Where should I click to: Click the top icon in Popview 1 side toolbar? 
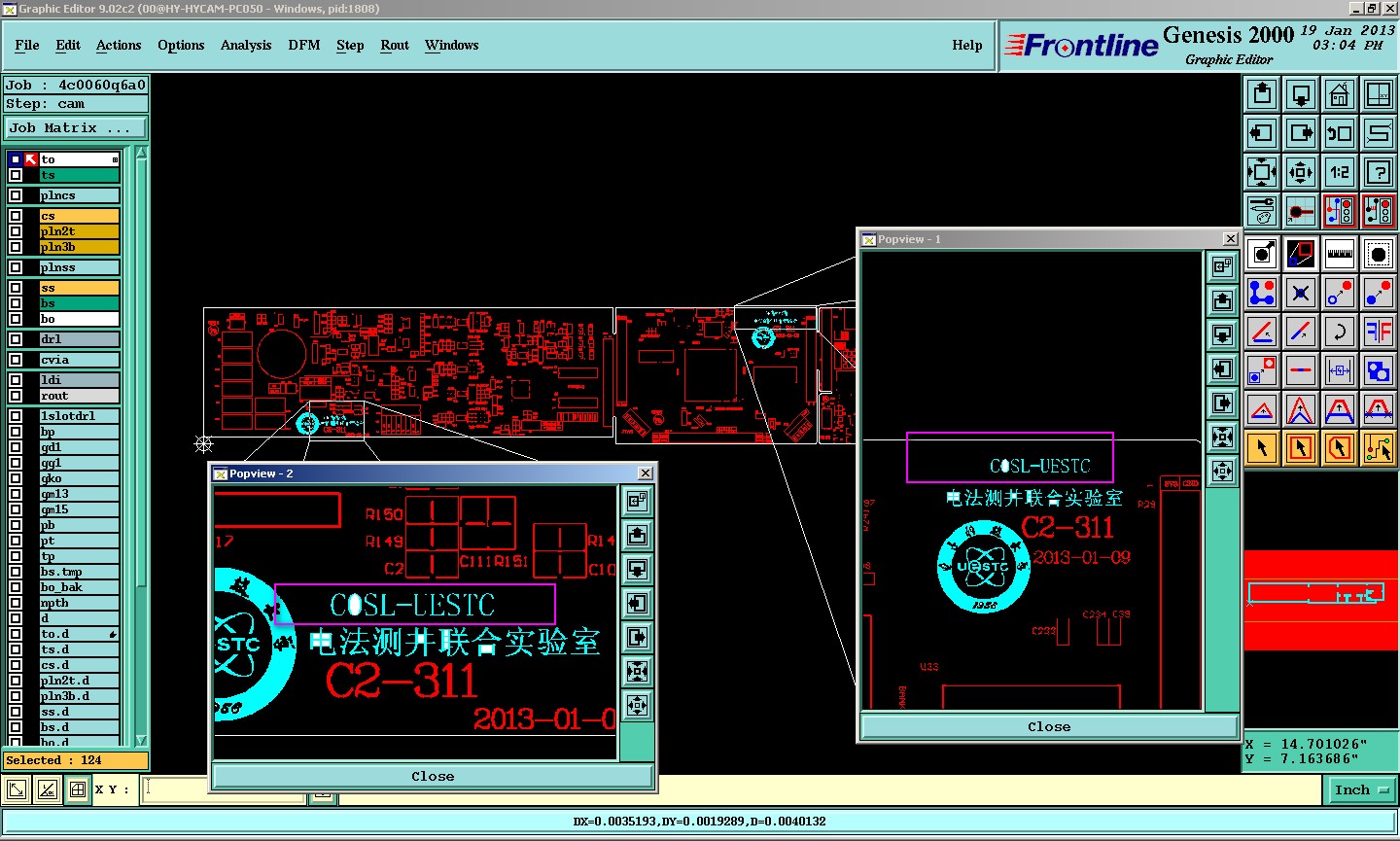coord(1222,266)
